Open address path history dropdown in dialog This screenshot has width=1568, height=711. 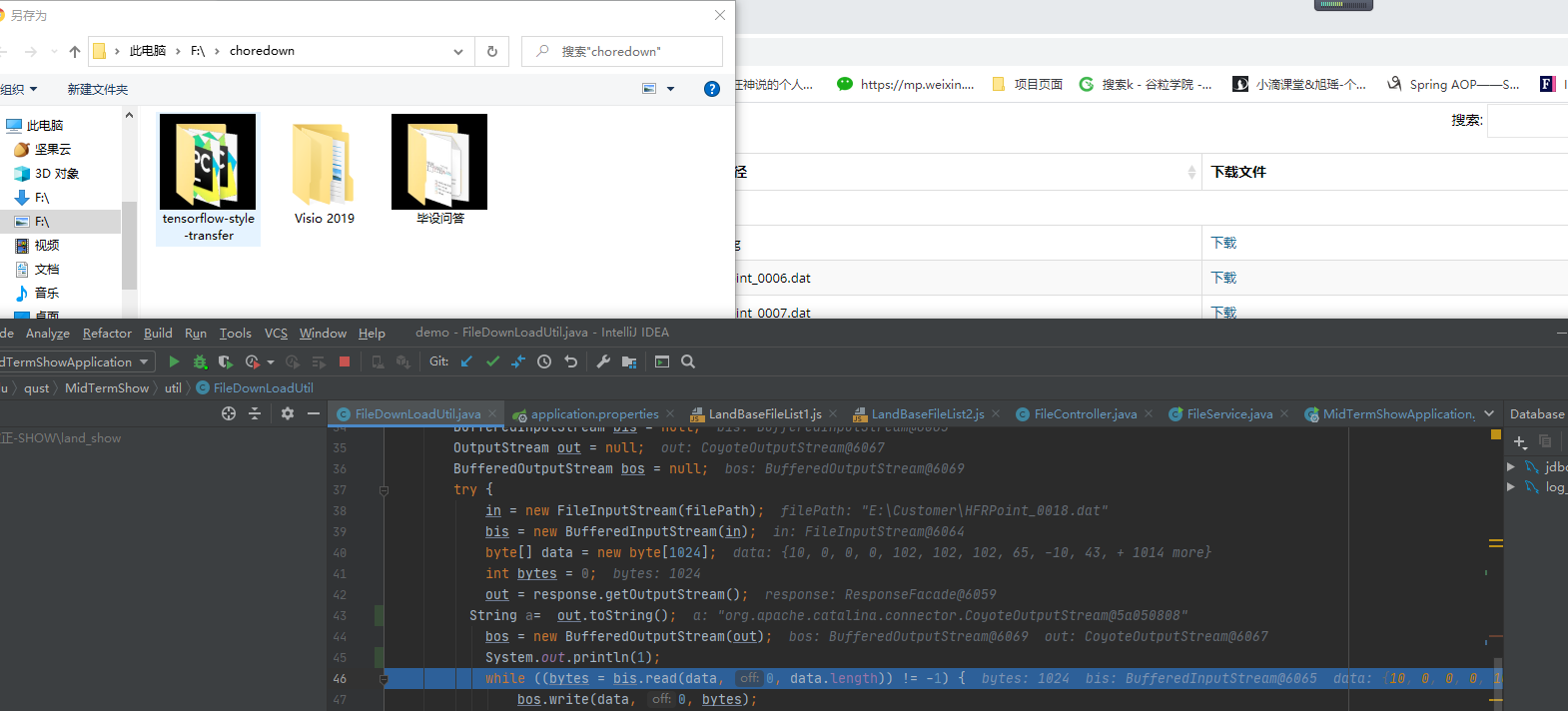(x=458, y=51)
